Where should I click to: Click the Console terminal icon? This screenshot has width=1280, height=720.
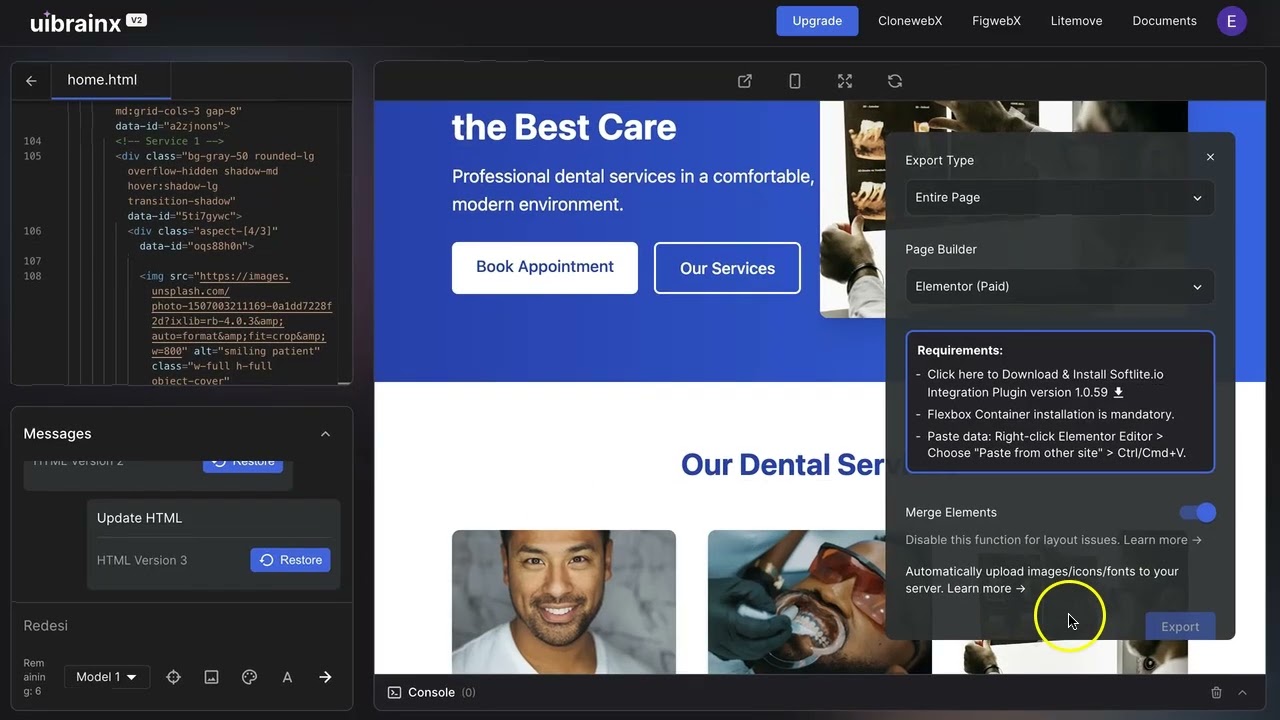[394, 692]
